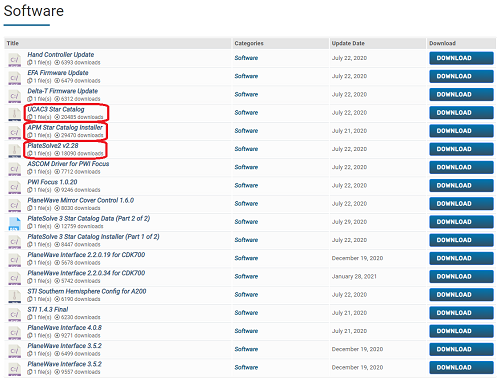Click the file icon beside PWI Focus 1.0.20
The height and width of the screenshot is (380, 500).
click(x=15, y=187)
